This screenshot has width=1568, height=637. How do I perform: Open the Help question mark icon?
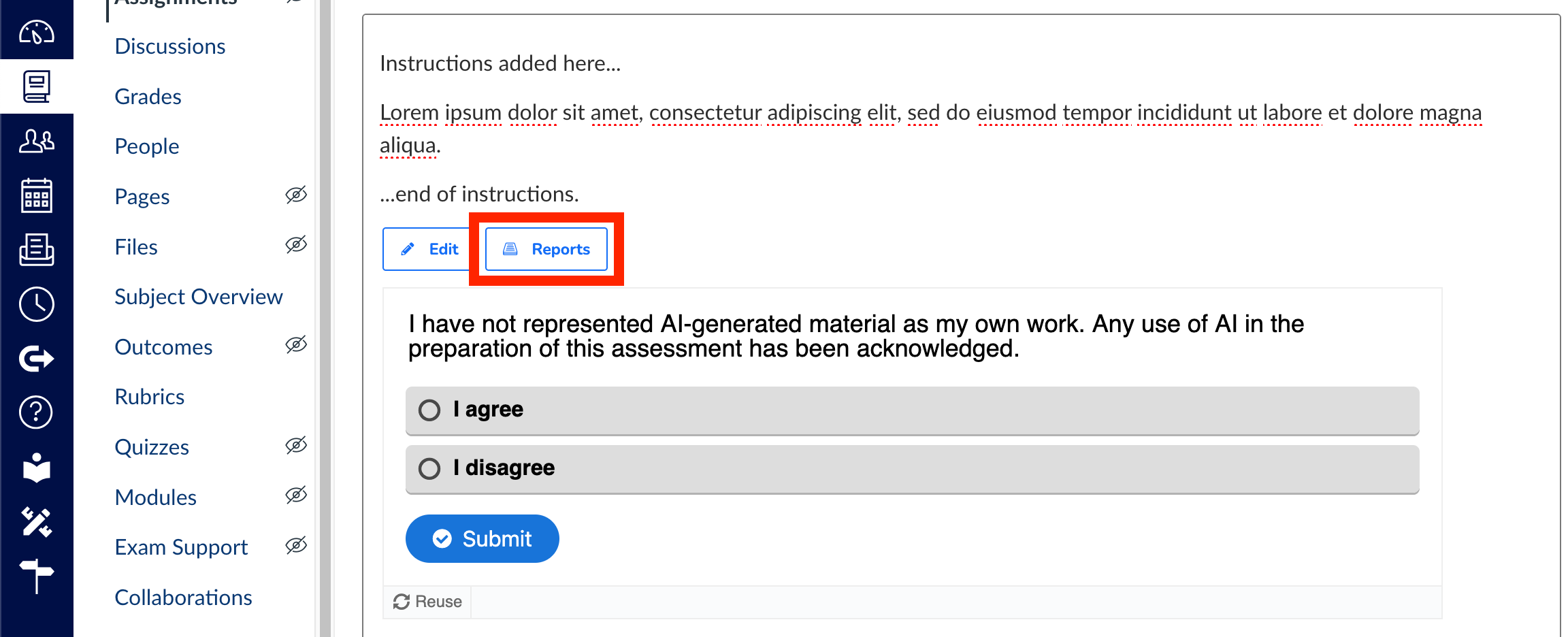(x=37, y=412)
